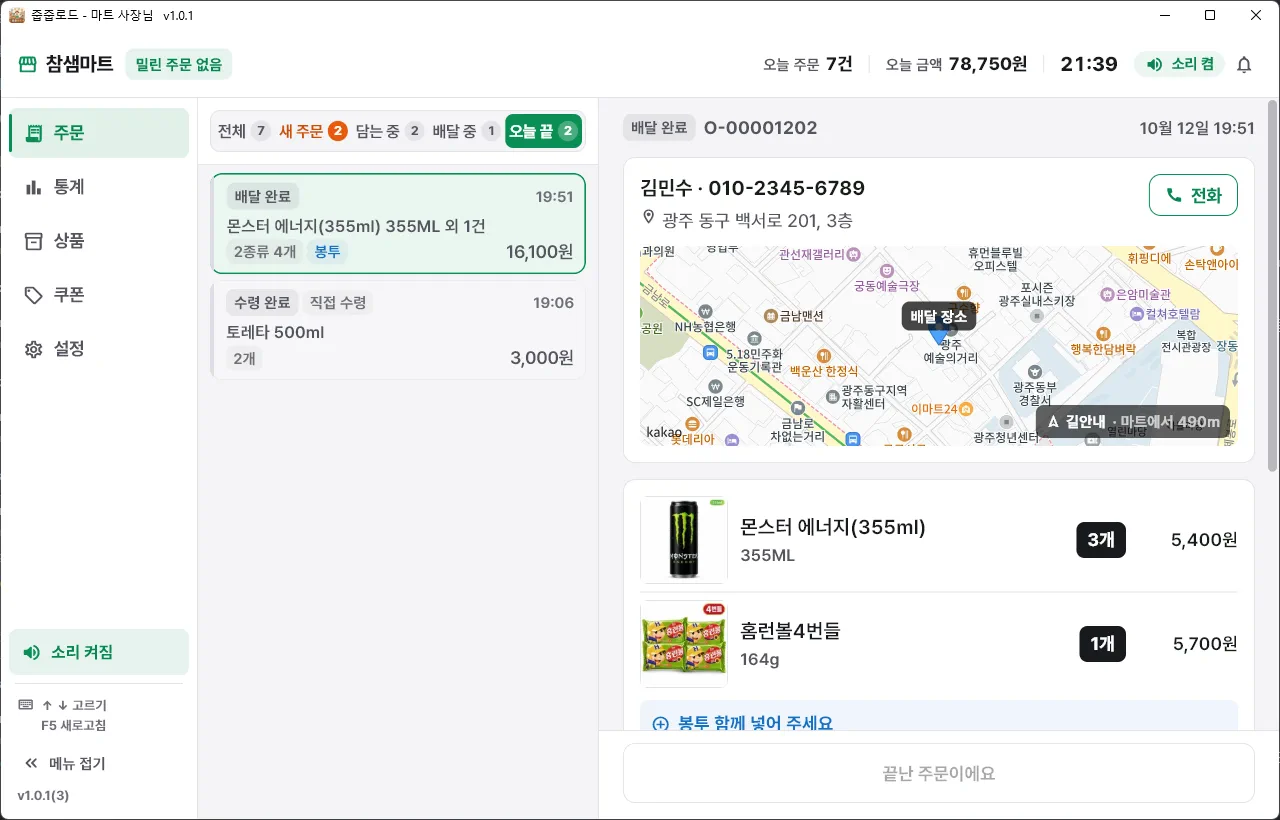Open the 쿠폰 coupons section
Image resolution: width=1280 pixels, height=820 pixels.
tap(99, 295)
